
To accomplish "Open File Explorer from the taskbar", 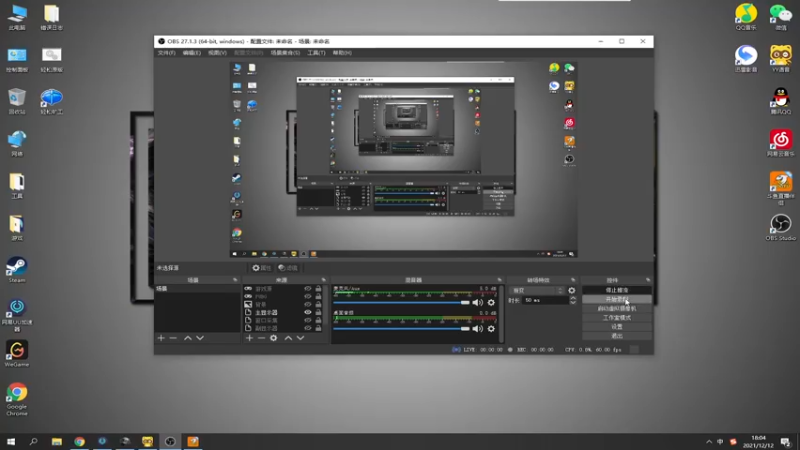I will pos(57,442).
